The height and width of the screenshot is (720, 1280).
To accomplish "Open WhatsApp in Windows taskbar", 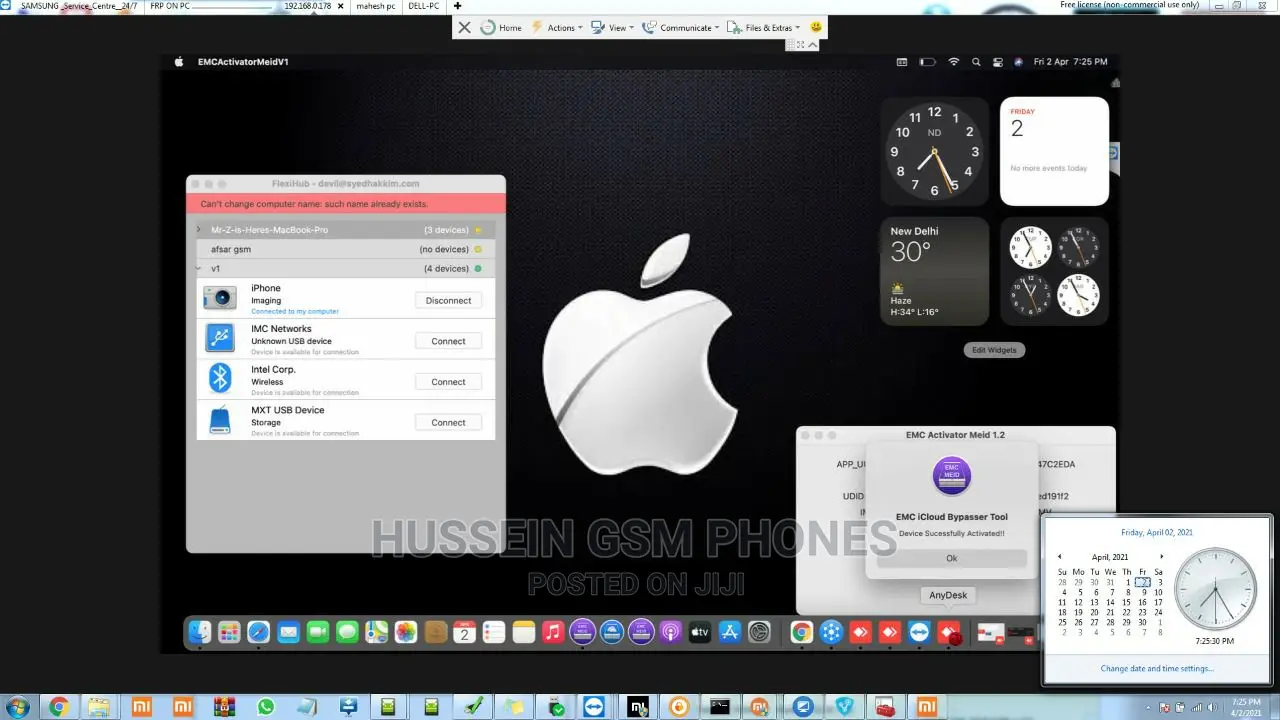I will [265, 707].
